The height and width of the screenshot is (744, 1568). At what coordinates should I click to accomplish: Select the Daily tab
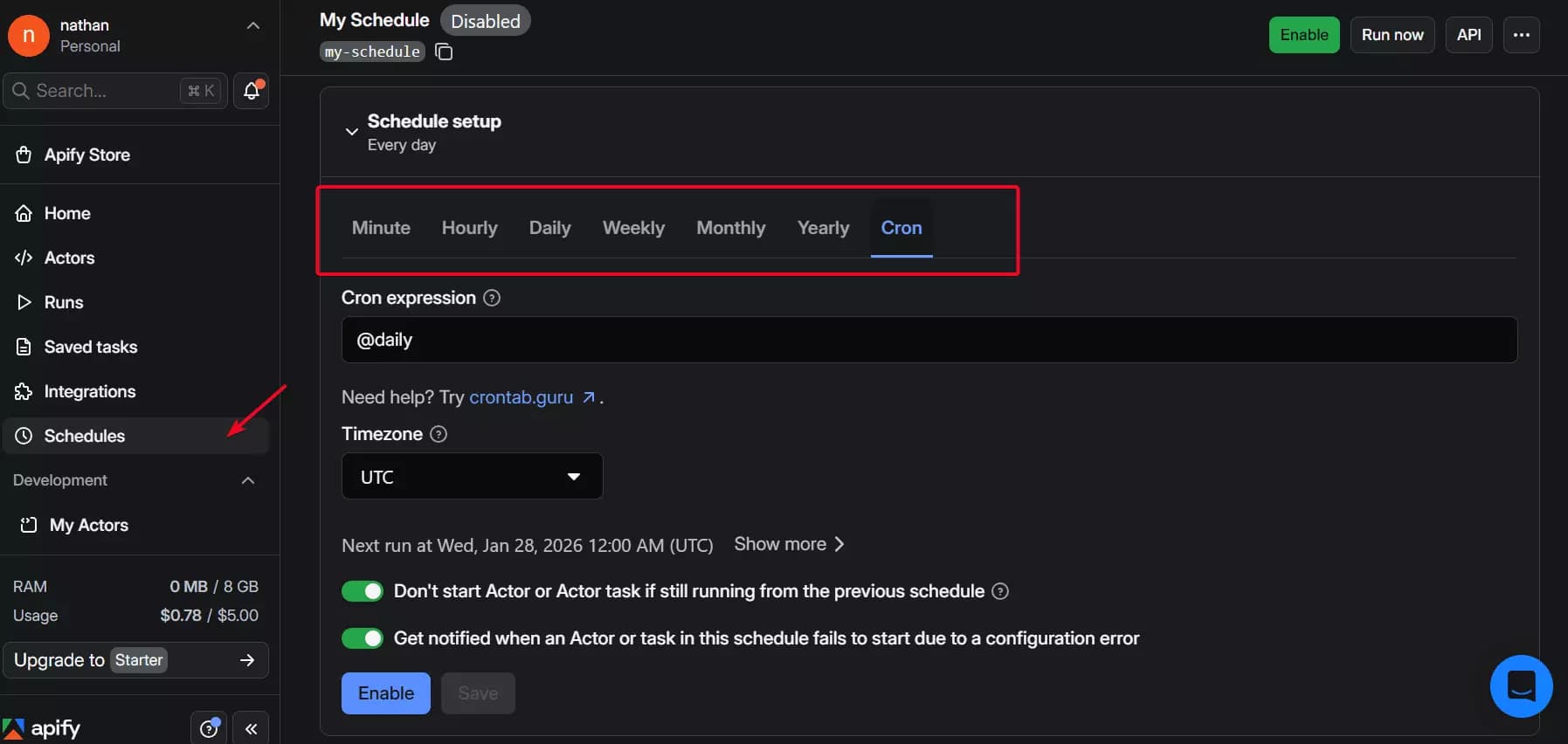(549, 228)
